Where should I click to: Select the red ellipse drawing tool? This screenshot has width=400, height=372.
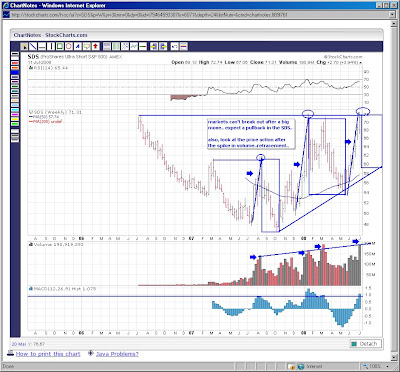tap(69, 46)
